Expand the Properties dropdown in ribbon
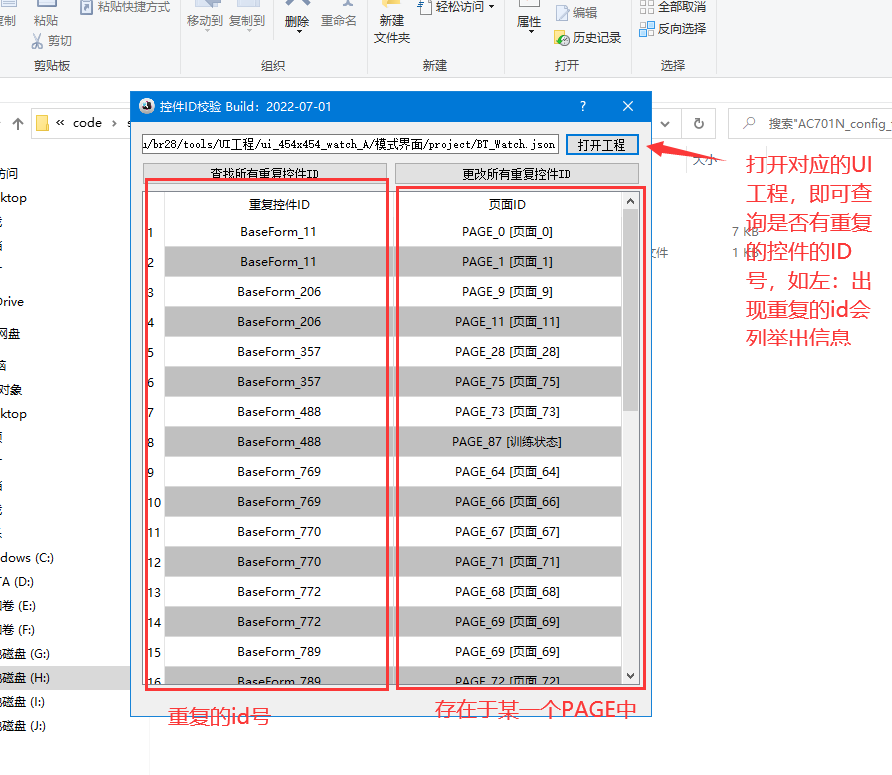 pyautogui.click(x=531, y=32)
